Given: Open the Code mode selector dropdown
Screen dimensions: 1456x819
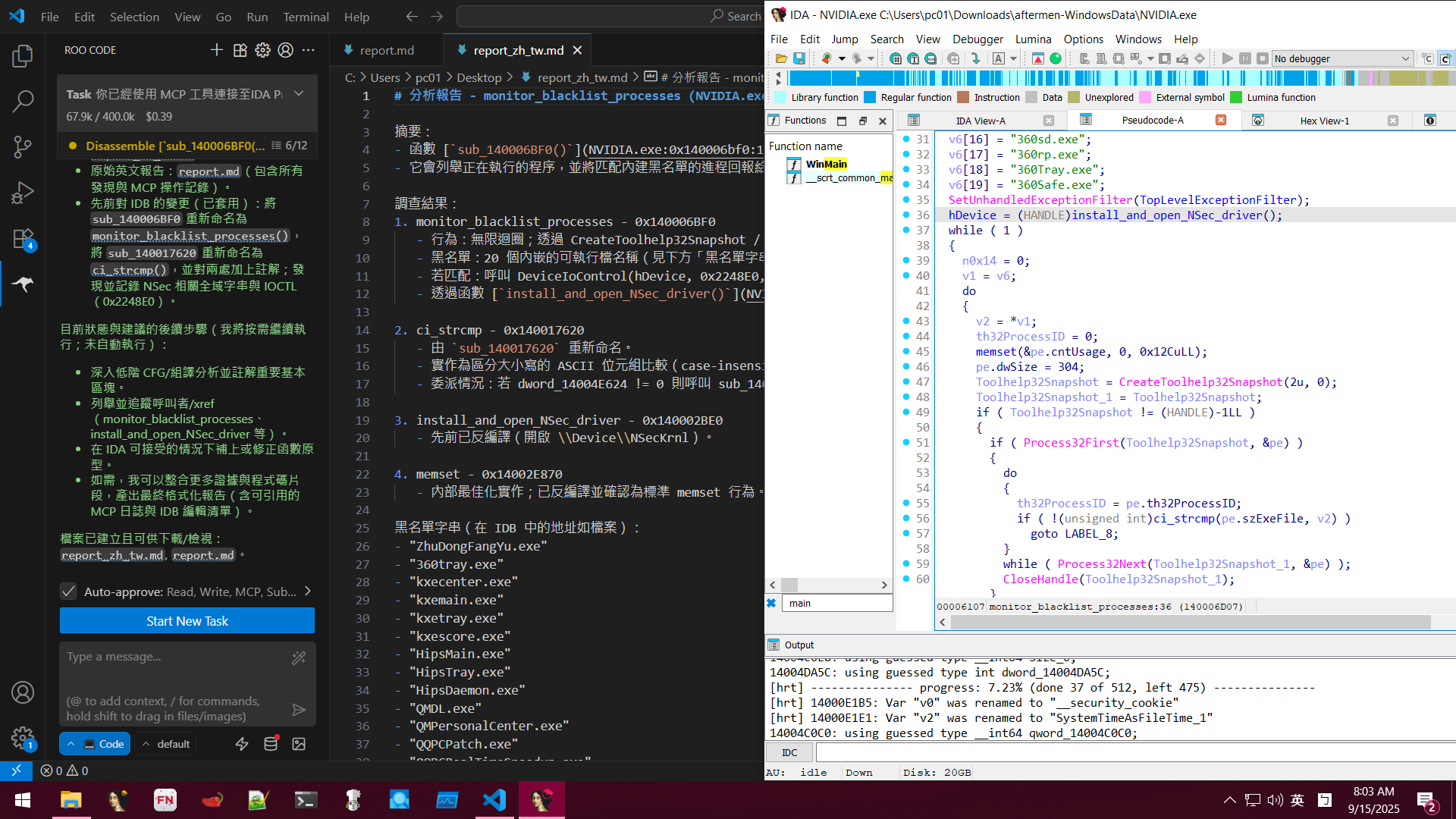Looking at the screenshot, I should pyautogui.click(x=95, y=744).
